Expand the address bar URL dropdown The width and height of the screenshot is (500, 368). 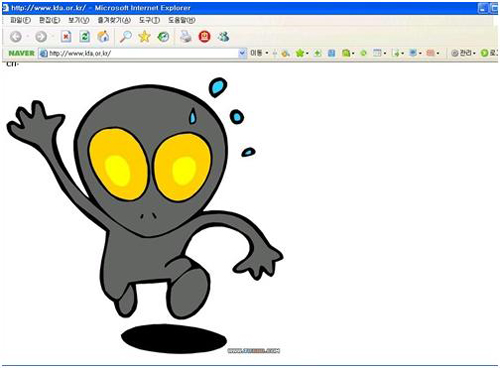[x=242, y=53]
